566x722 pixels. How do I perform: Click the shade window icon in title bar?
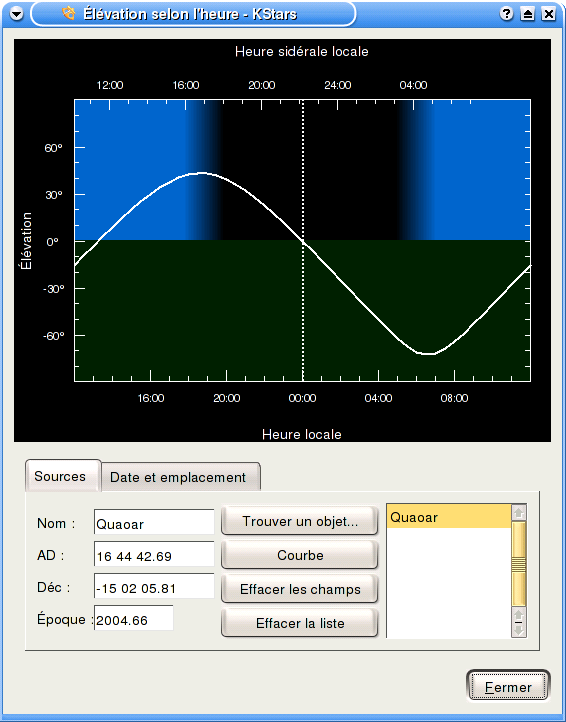pos(527,14)
